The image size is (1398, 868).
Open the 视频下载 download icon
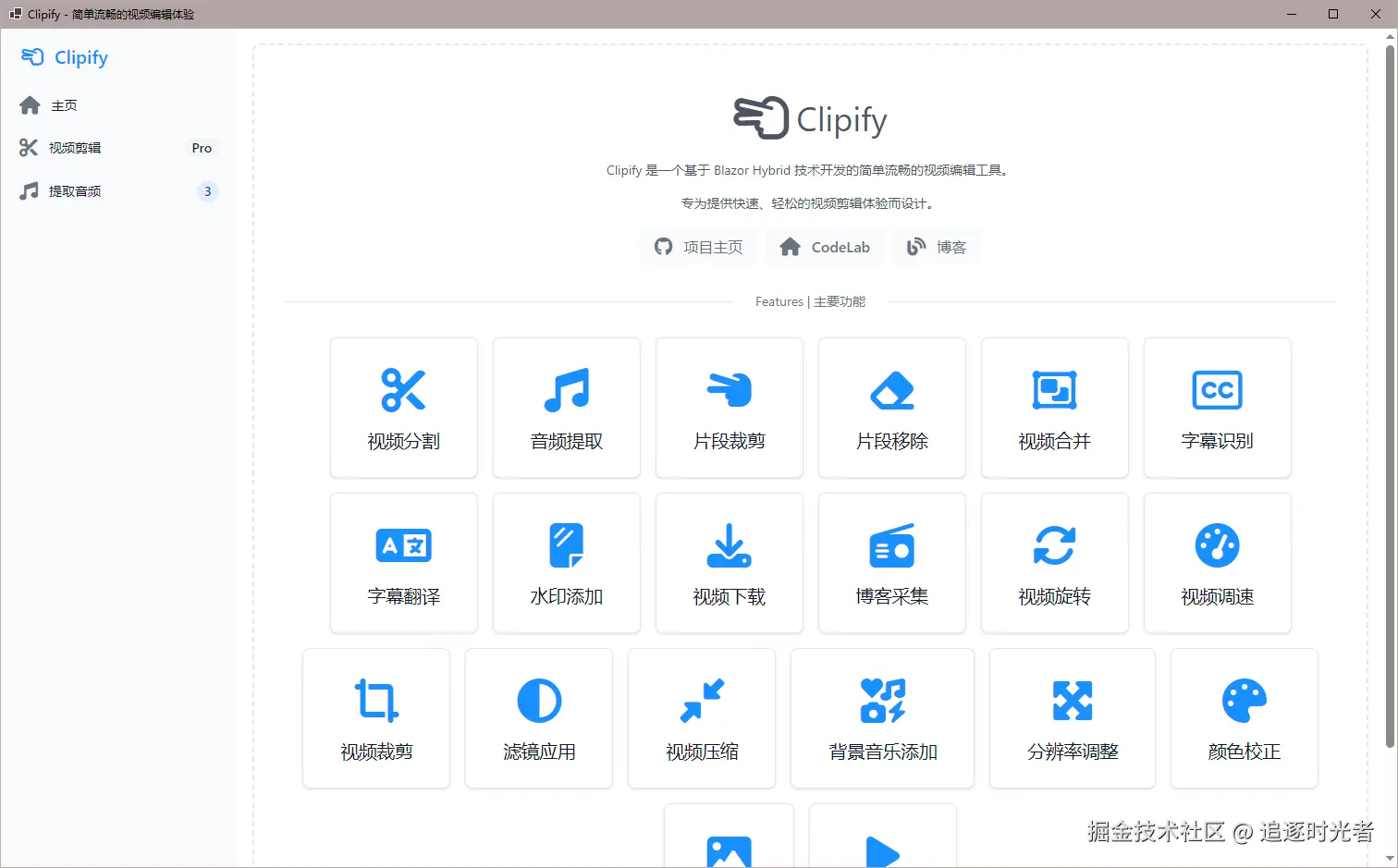730,545
